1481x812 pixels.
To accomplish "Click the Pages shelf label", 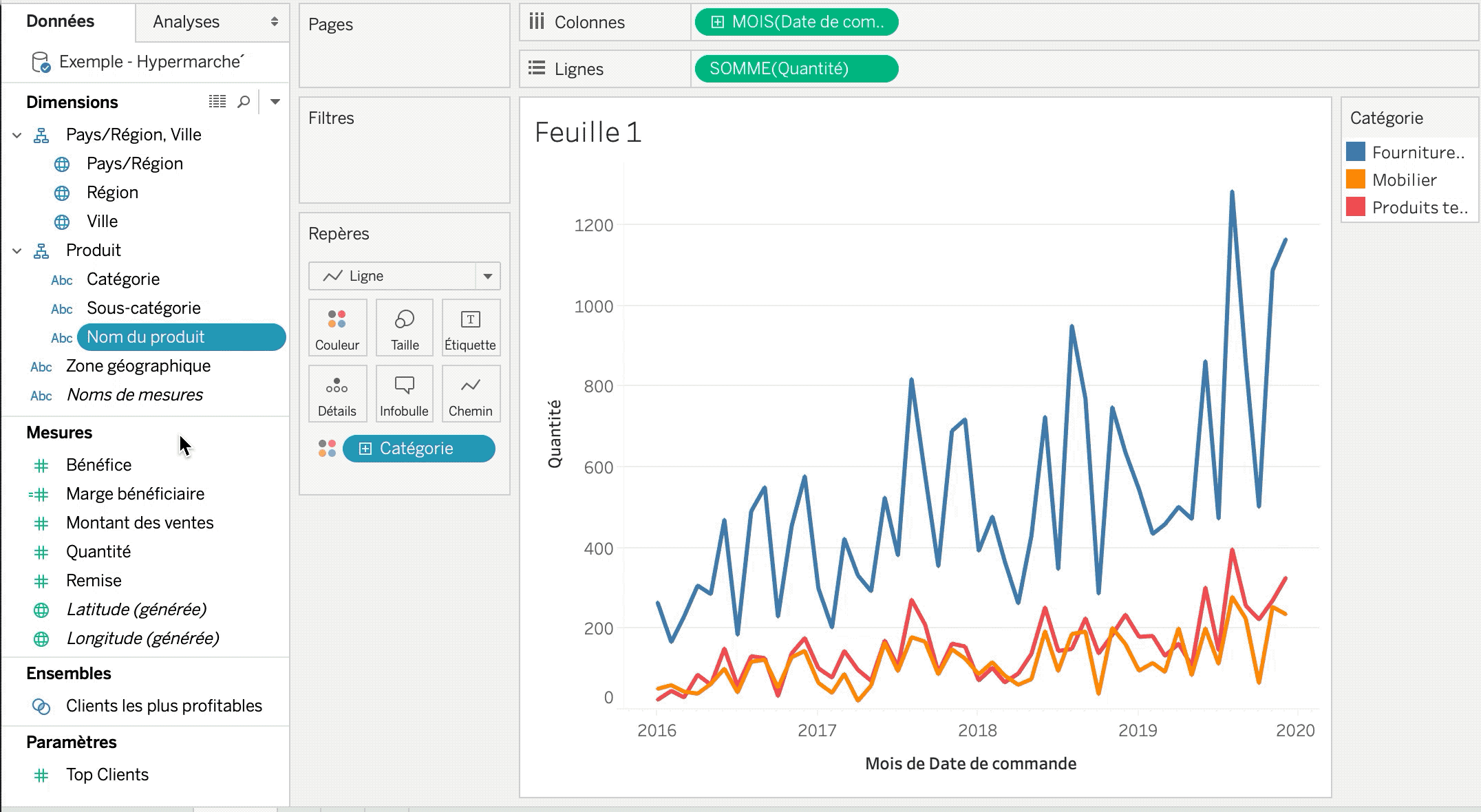I will click(x=330, y=25).
